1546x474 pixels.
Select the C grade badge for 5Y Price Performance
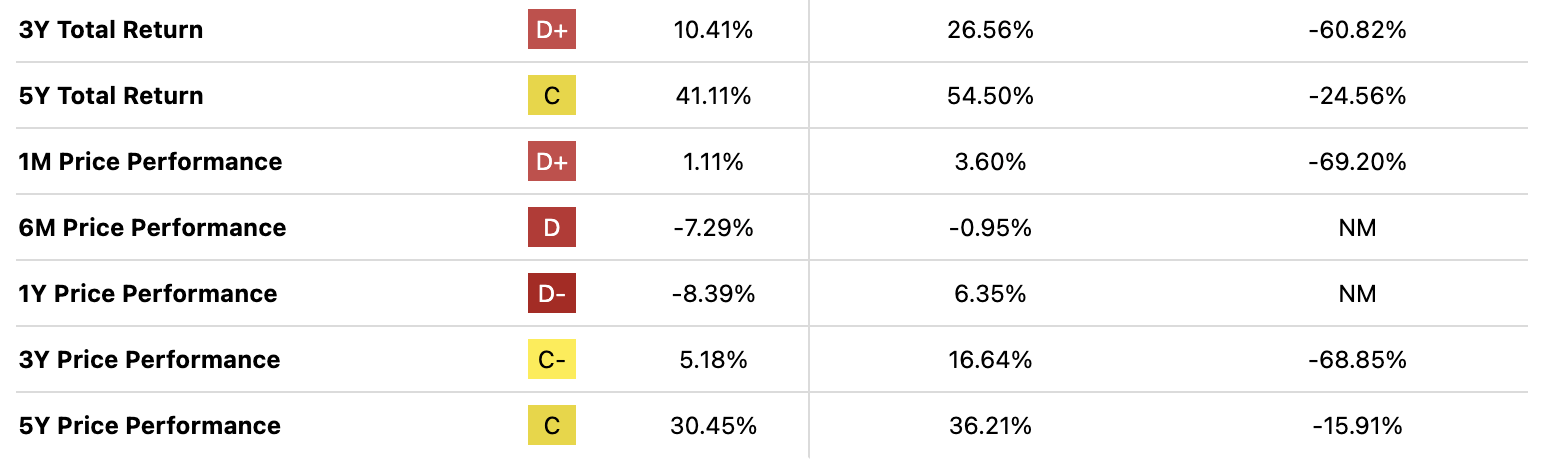point(552,426)
